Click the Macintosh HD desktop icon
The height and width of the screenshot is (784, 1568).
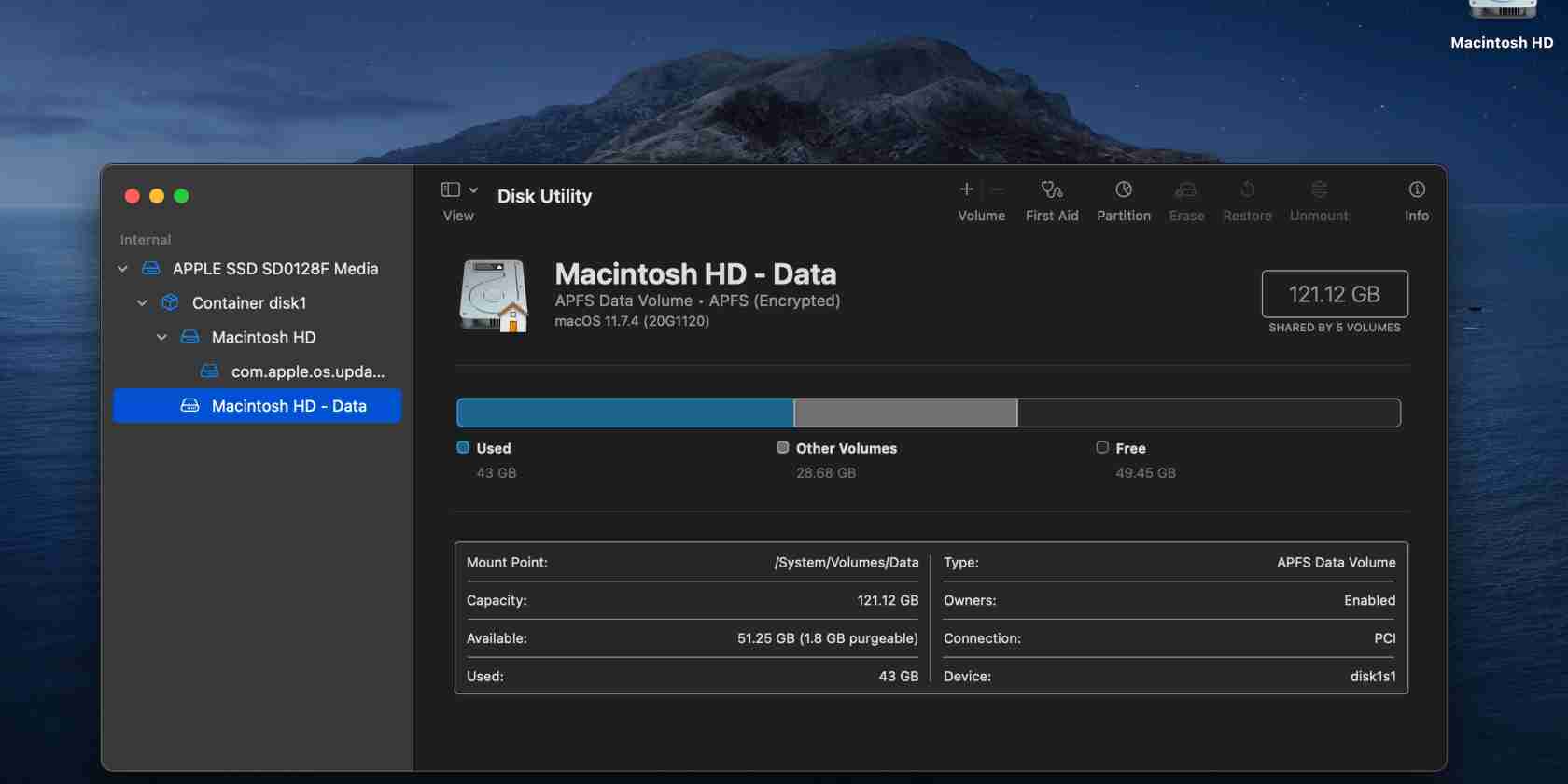pos(1502,9)
